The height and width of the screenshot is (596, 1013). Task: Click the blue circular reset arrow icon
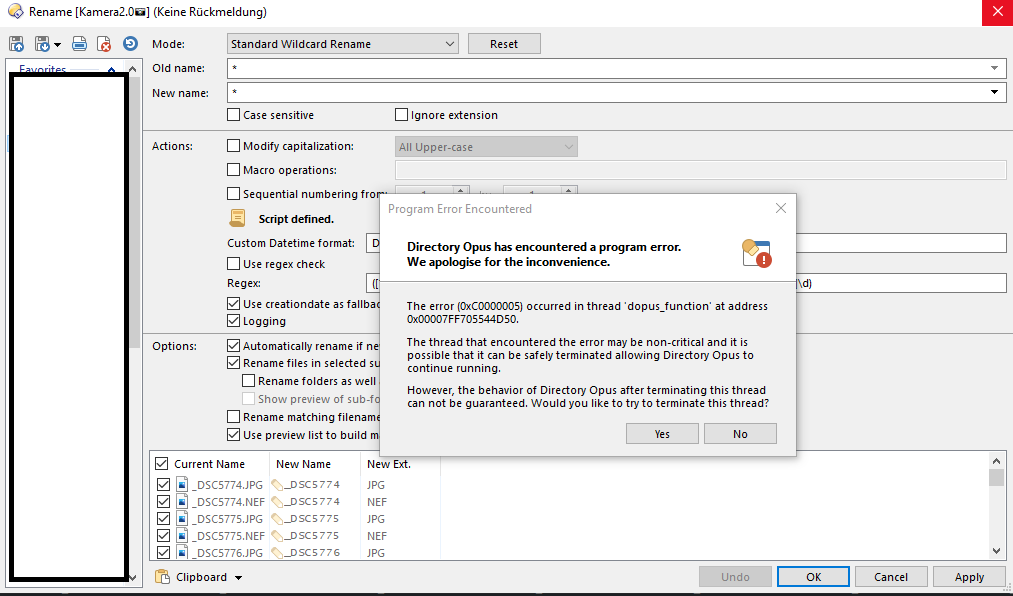[131, 43]
